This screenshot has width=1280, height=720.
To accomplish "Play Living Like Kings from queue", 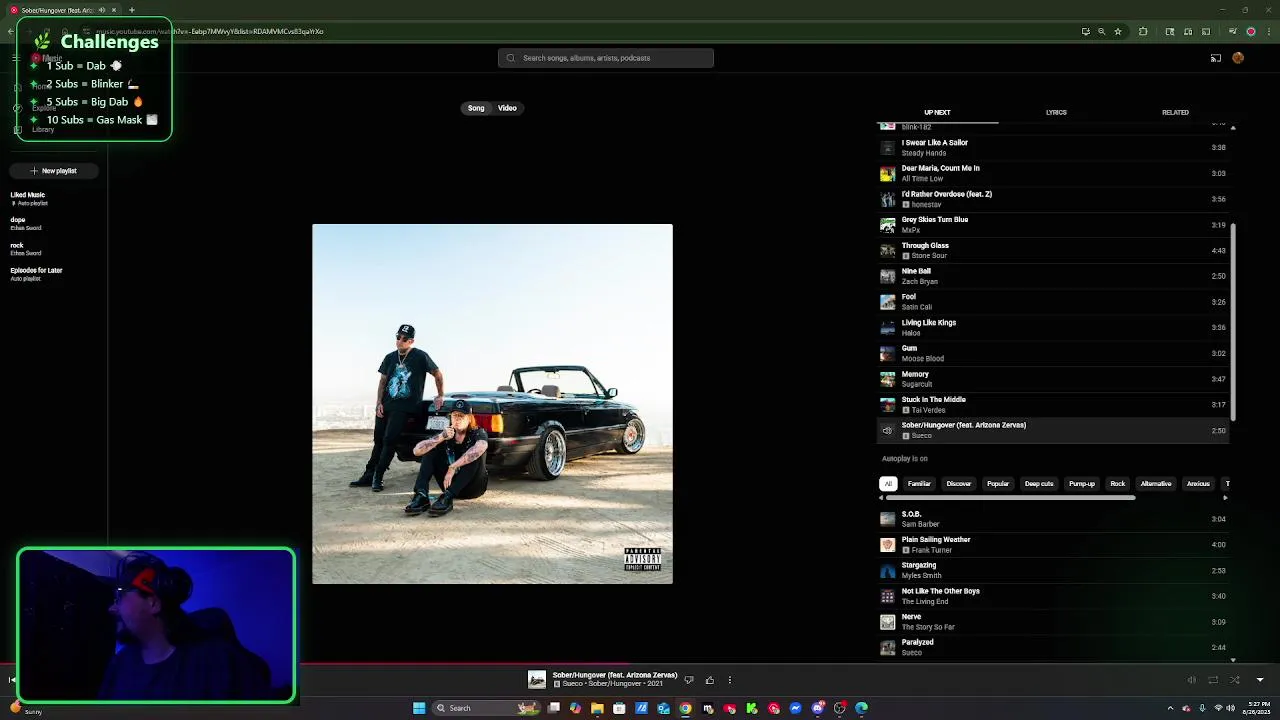I will pyautogui.click(x=1053, y=328).
